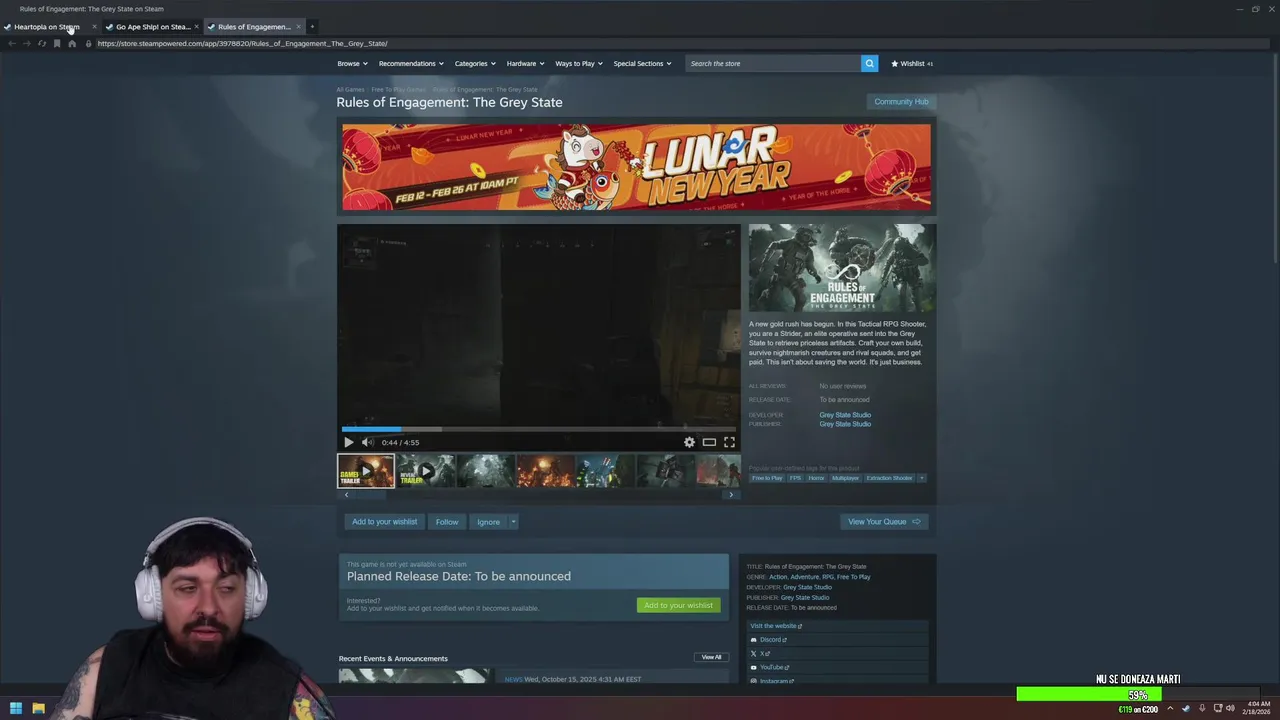Select the Game Trailer thumbnail
Screen dimensions: 1280x720
[366, 471]
